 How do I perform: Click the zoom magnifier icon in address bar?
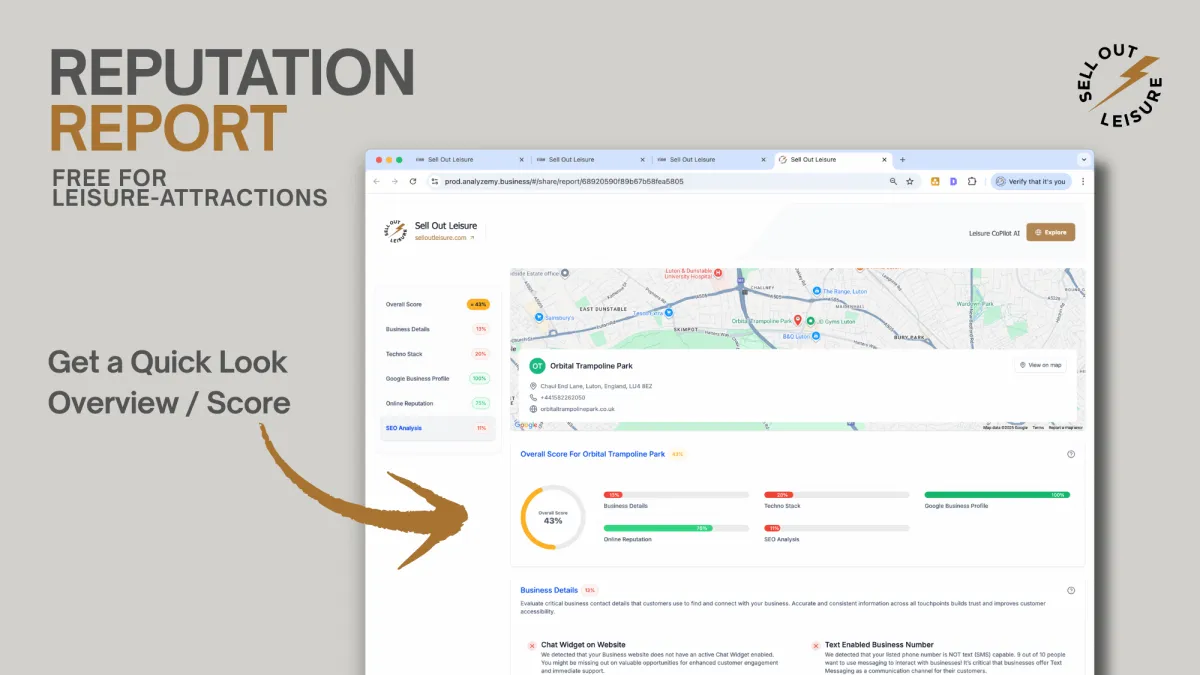(893, 182)
